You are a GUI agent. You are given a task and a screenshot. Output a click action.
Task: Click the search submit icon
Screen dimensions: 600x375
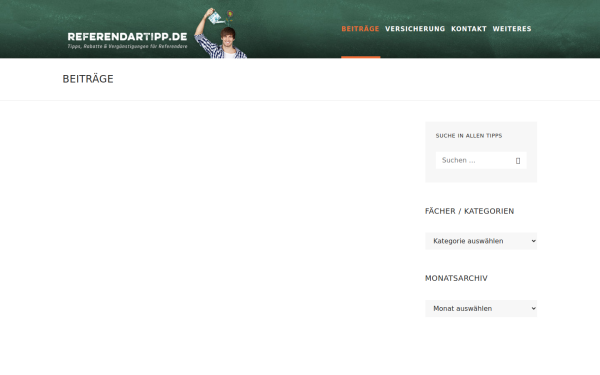[x=518, y=161]
